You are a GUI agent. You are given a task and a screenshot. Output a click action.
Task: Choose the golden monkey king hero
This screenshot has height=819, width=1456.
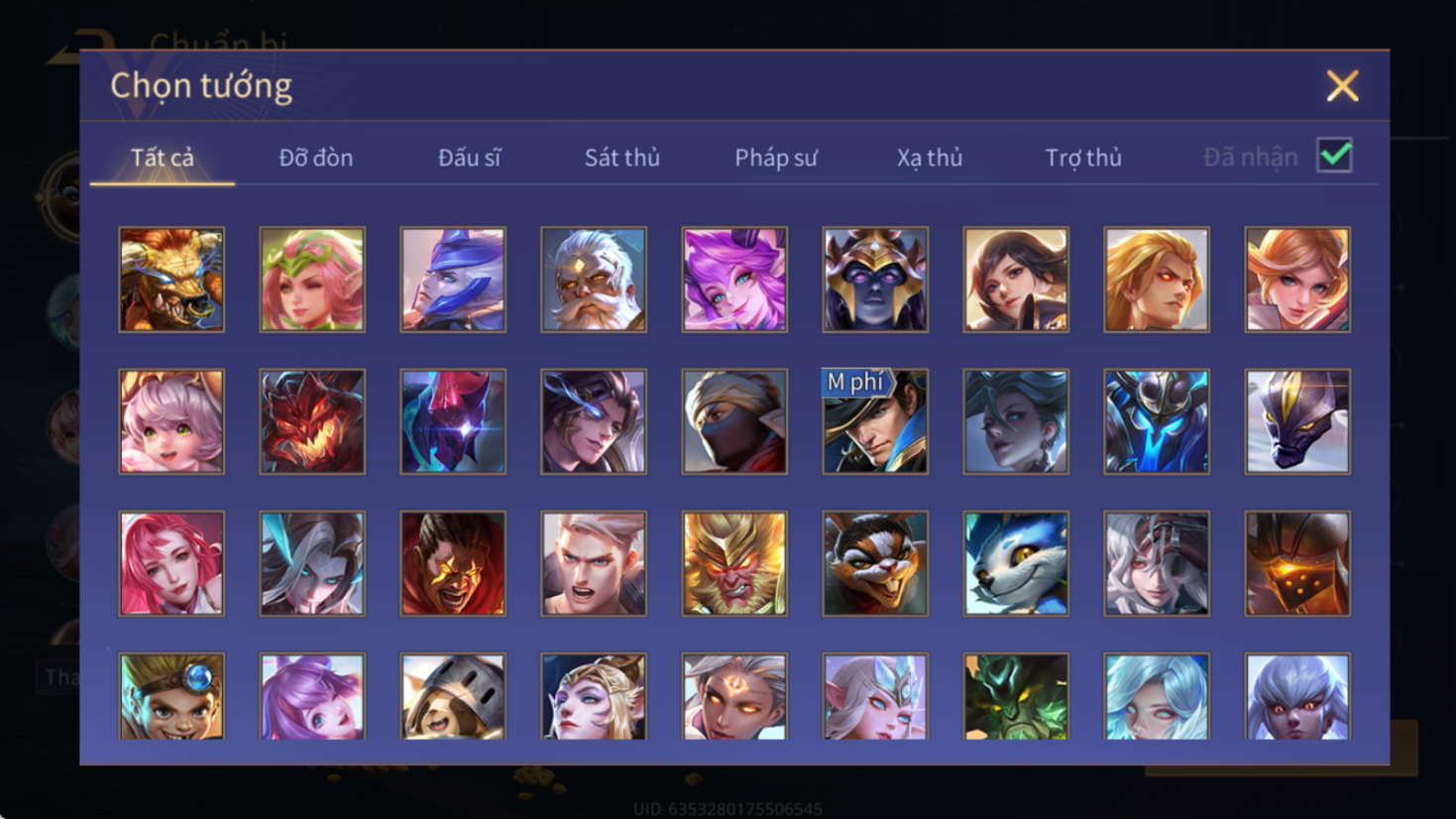pyautogui.click(x=734, y=563)
